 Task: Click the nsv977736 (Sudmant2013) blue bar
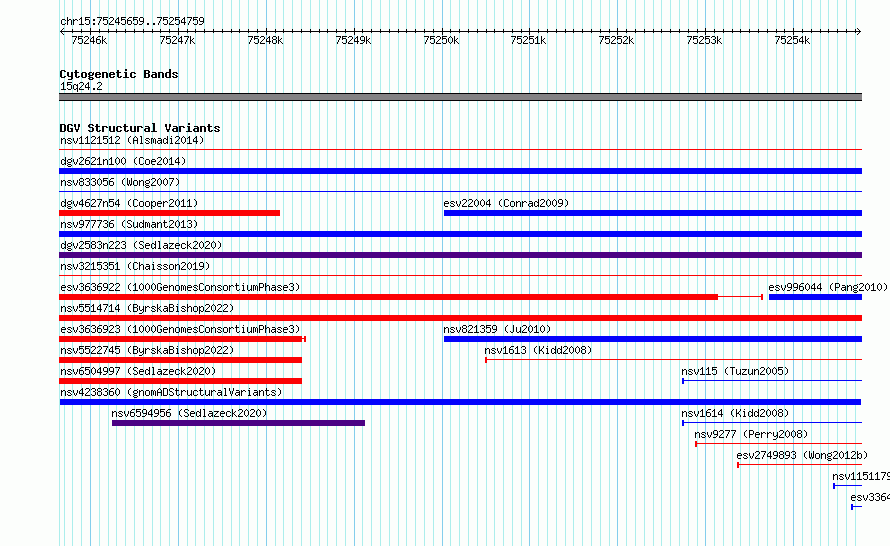(460, 234)
